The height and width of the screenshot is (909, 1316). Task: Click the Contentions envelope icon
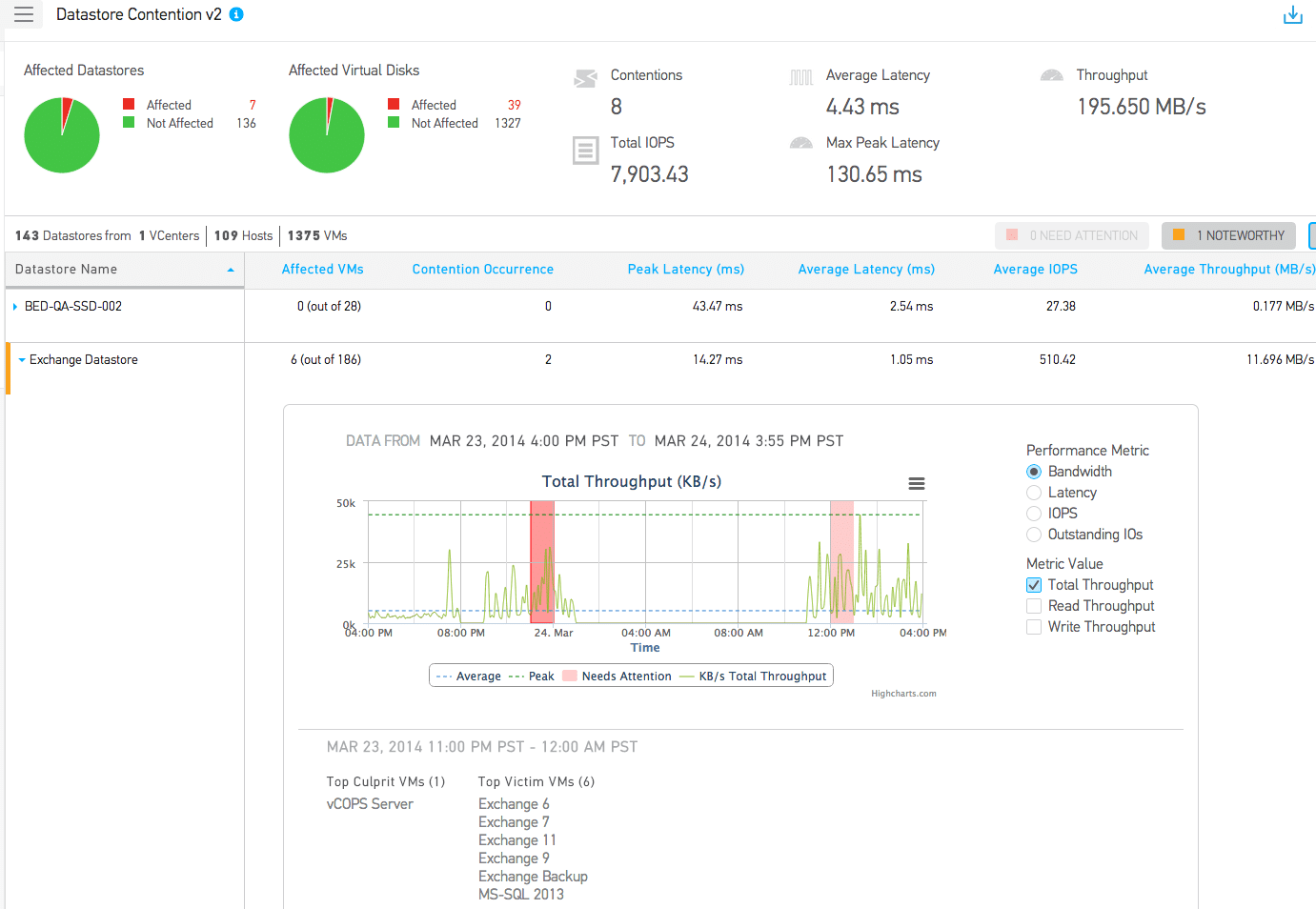(x=585, y=78)
